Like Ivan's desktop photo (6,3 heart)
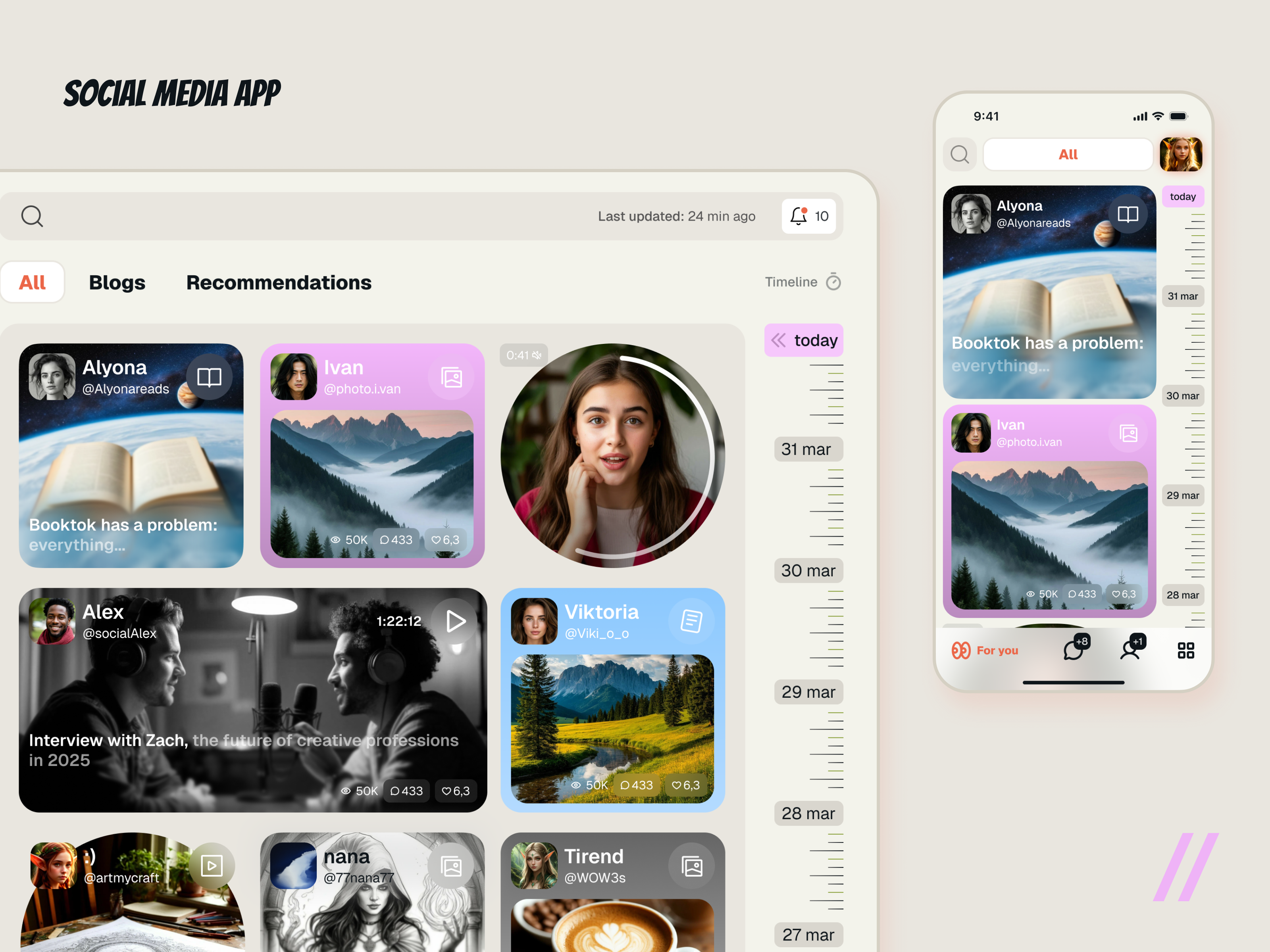 point(446,540)
